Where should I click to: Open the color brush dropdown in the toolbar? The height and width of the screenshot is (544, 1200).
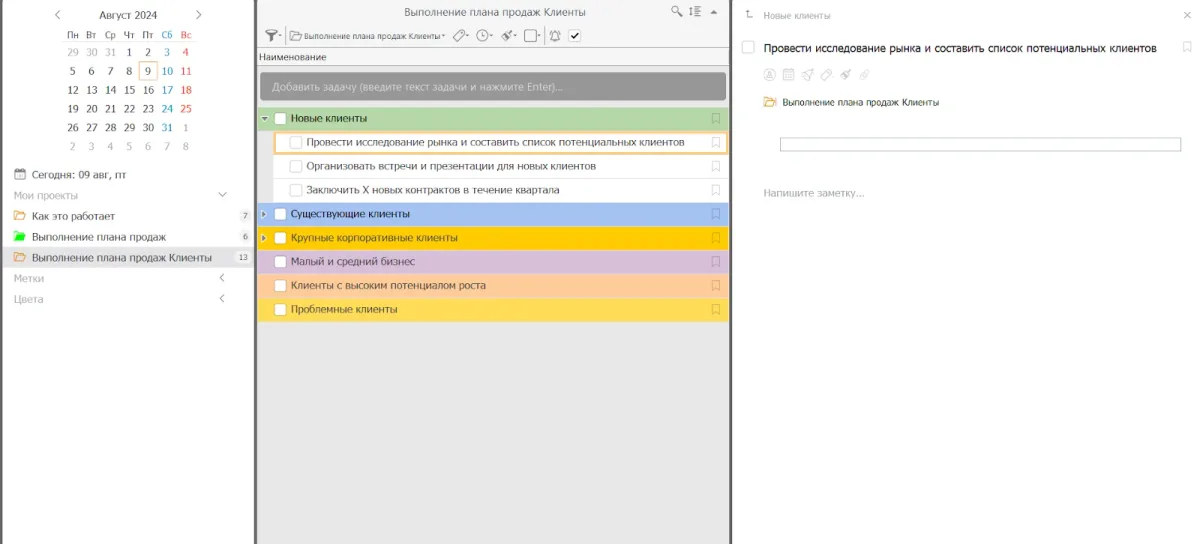(x=508, y=36)
